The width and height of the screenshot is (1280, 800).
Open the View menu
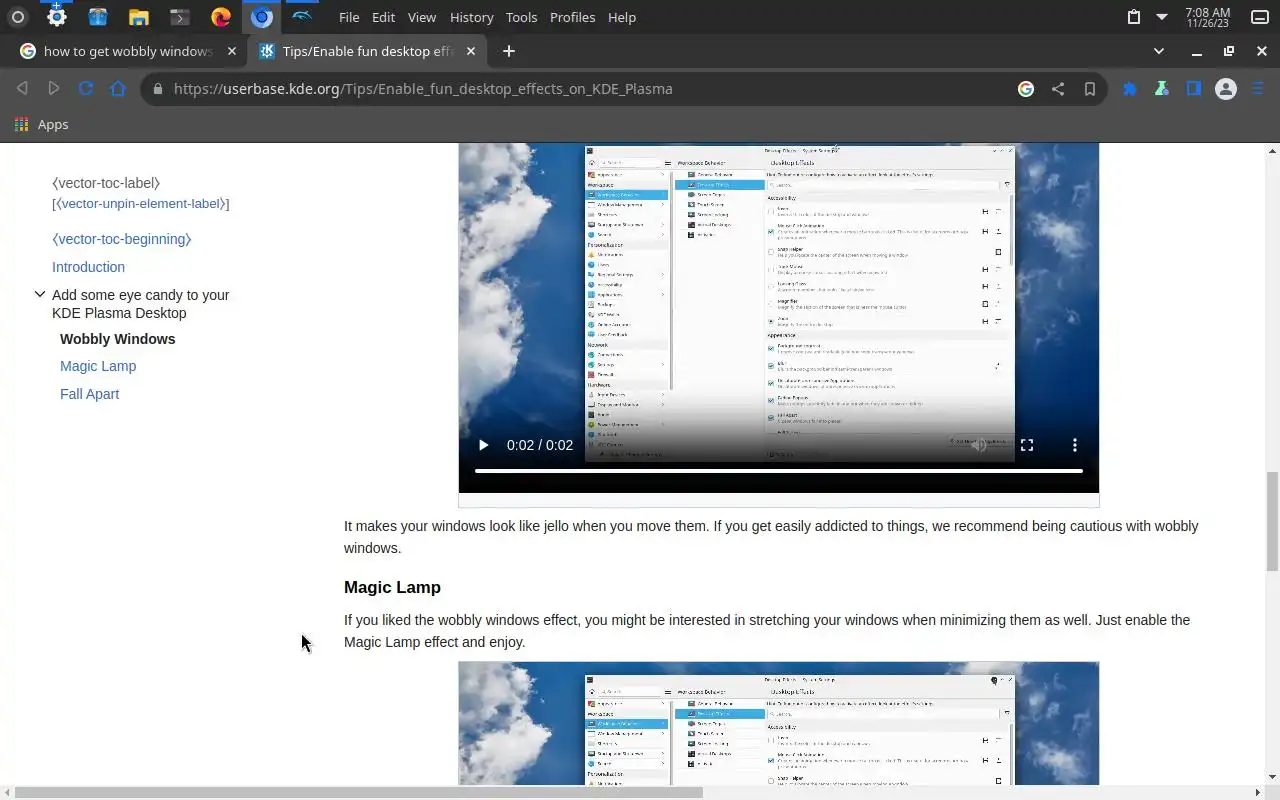coord(422,17)
